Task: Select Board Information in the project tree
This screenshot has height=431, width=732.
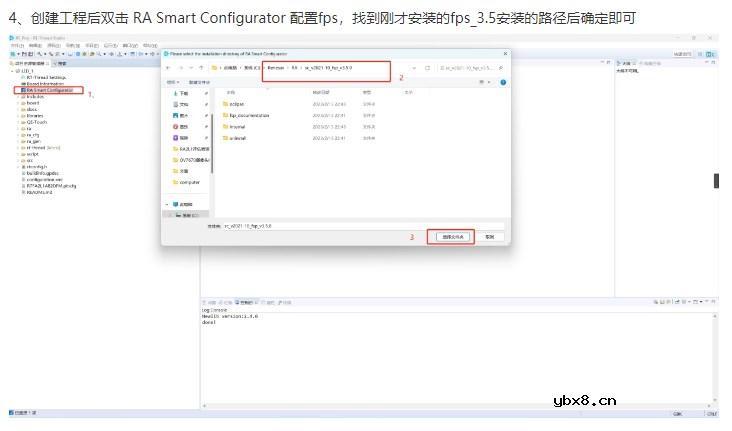Action: pyautogui.click(x=42, y=84)
